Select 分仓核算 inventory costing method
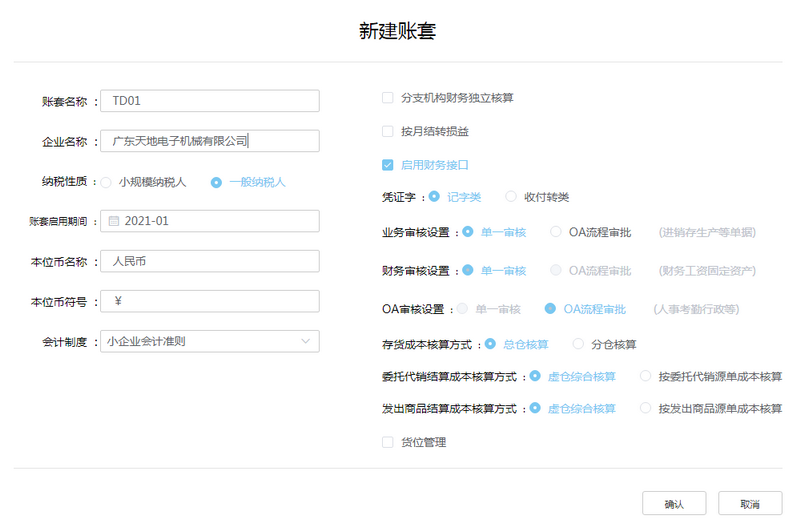 pos(578,344)
